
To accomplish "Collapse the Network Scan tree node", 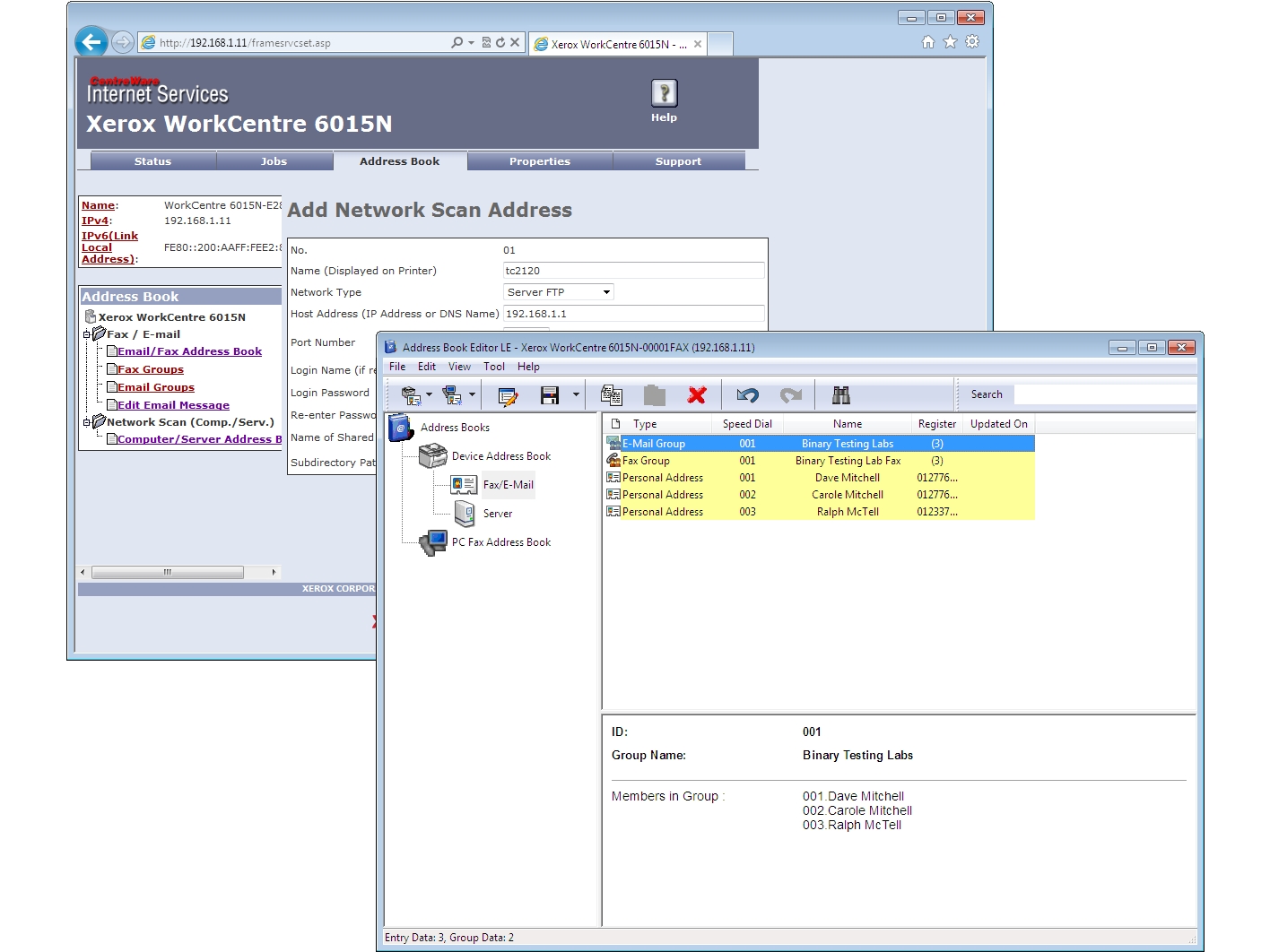I will 87,422.
